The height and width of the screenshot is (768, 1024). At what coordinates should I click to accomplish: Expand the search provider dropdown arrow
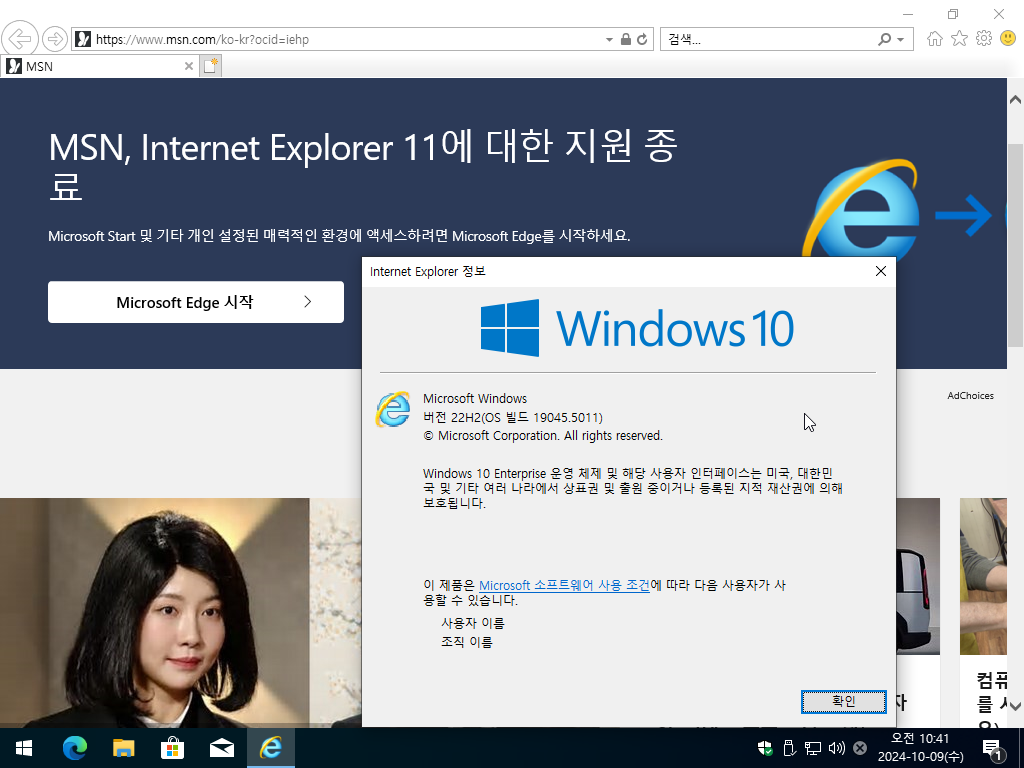(901, 40)
